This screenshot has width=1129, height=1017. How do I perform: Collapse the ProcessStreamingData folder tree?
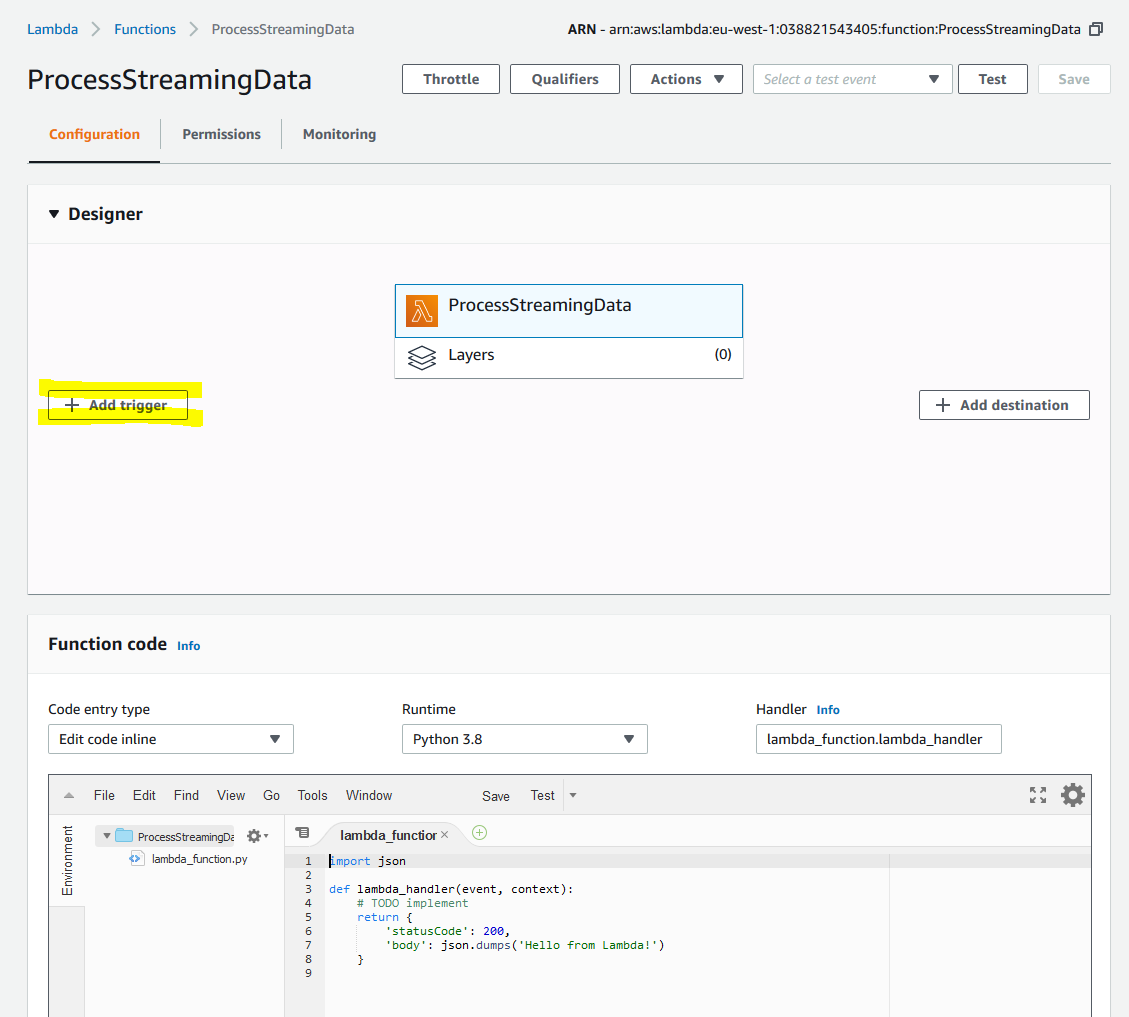click(x=107, y=836)
